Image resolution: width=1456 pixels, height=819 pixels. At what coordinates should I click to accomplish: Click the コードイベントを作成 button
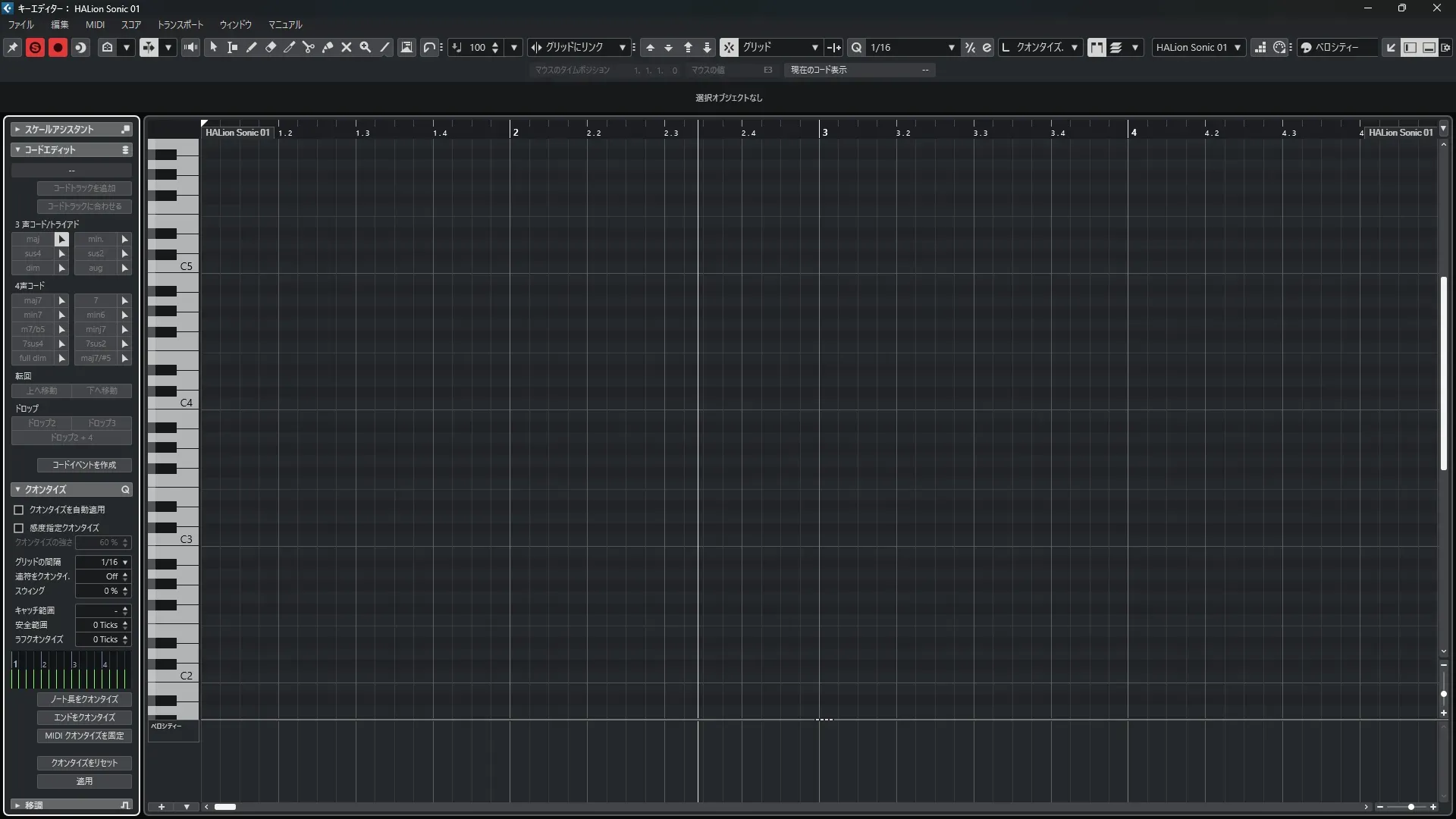coord(84,465)
